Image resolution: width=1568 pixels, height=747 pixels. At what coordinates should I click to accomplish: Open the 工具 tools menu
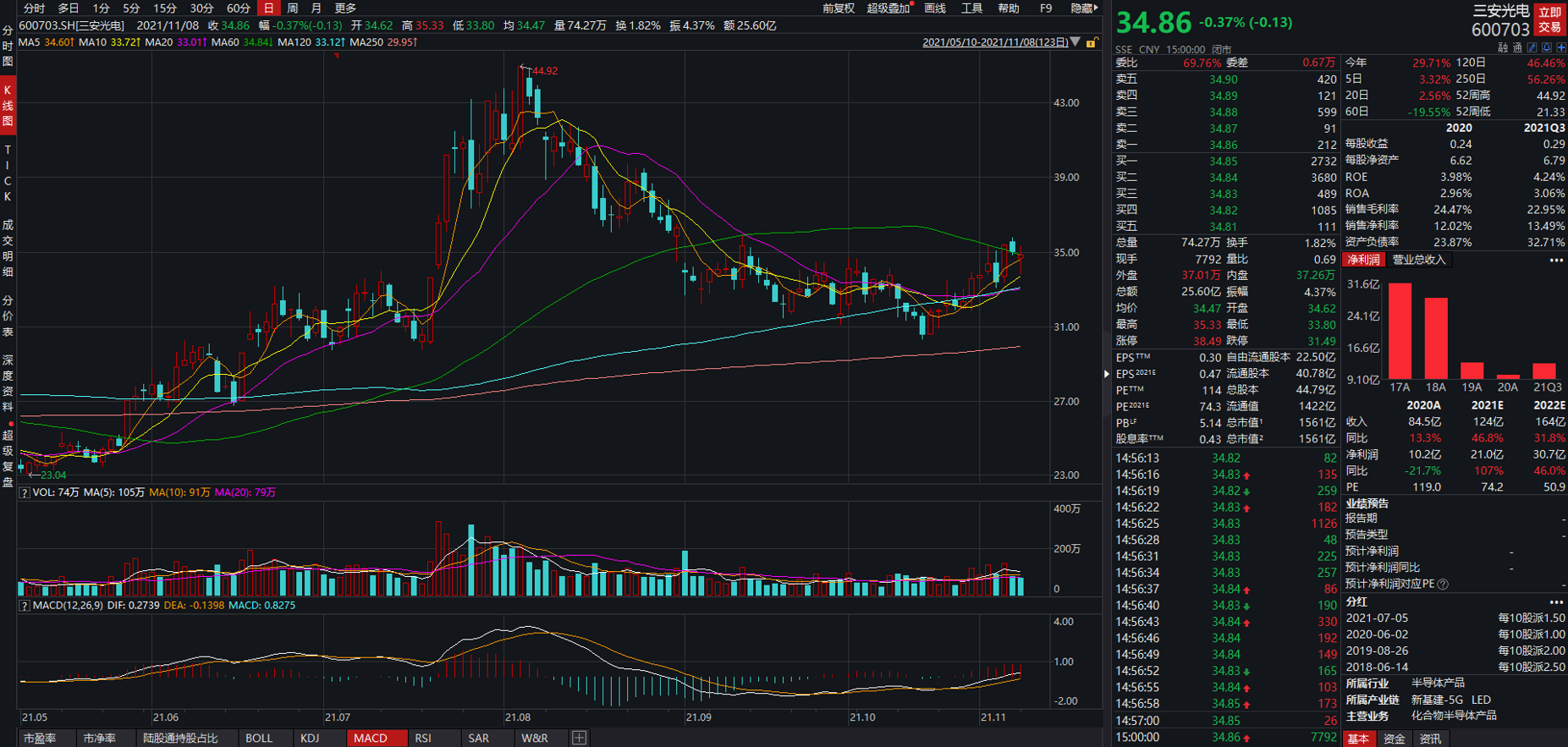[971, 8]
